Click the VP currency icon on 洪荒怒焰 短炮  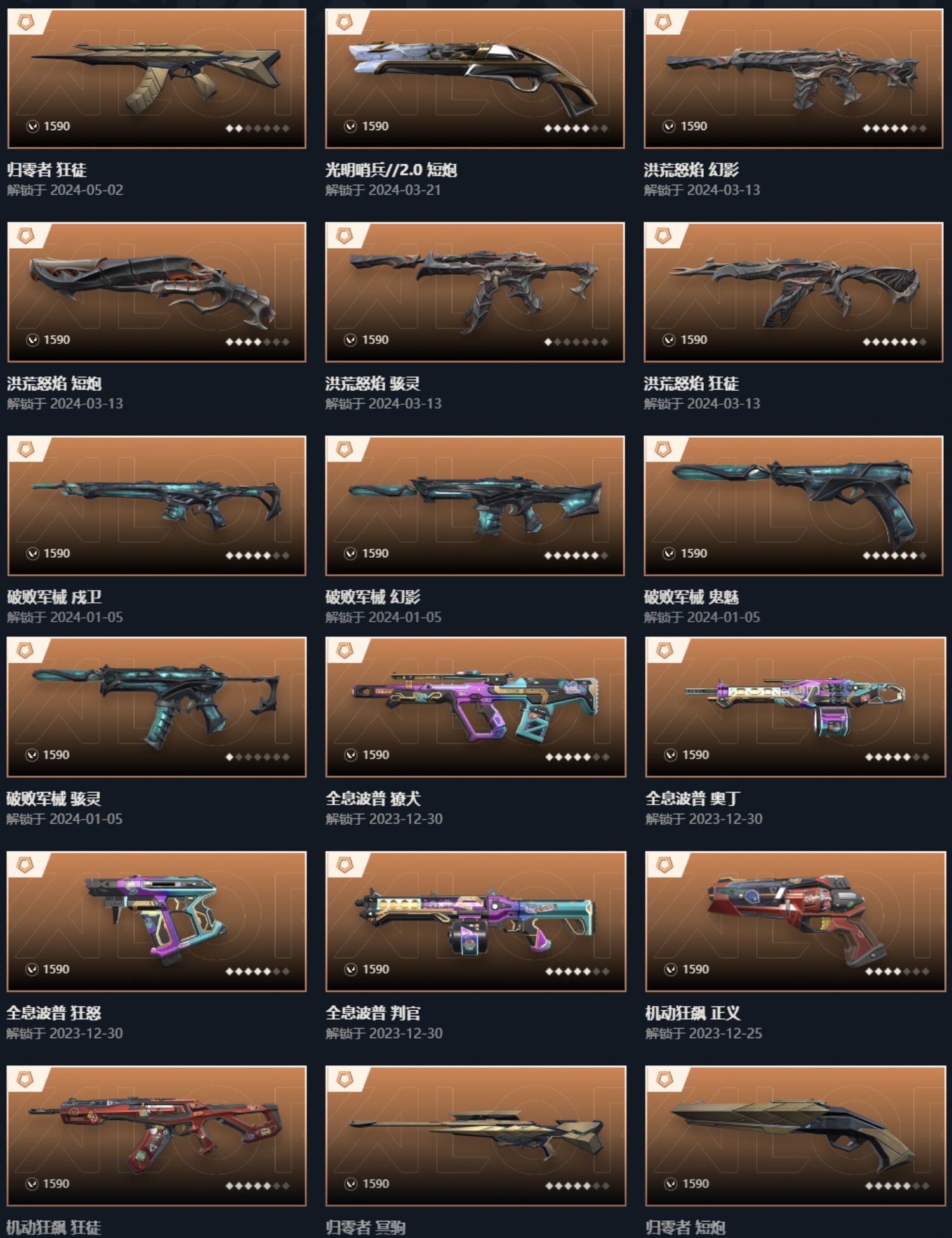coord(33,340)
